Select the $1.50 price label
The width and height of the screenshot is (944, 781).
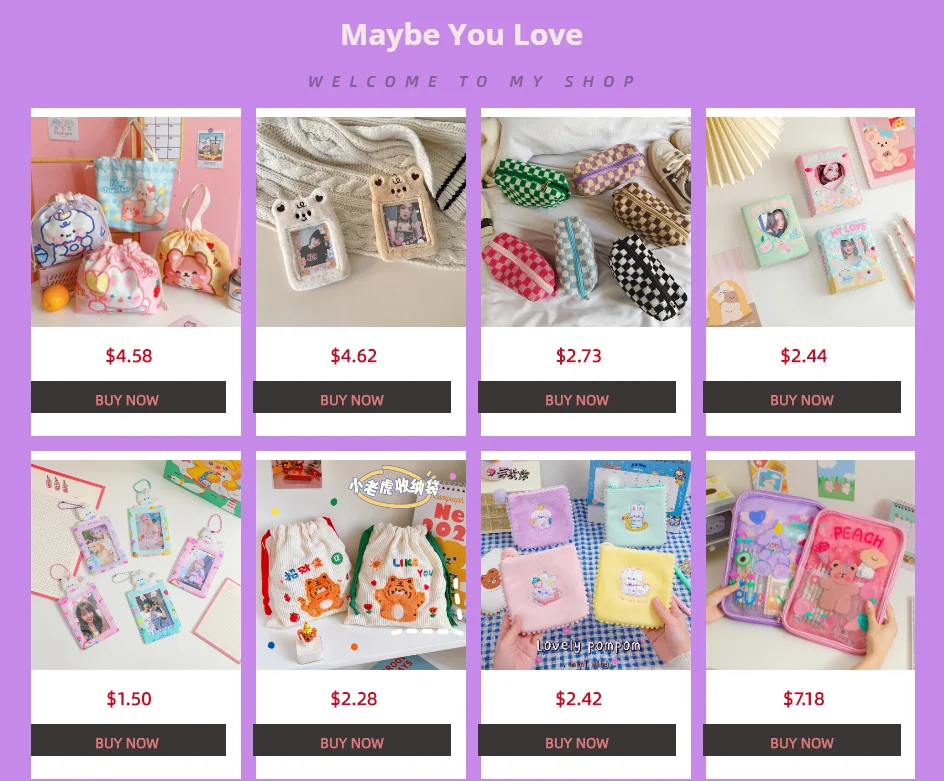pos(129,699)
